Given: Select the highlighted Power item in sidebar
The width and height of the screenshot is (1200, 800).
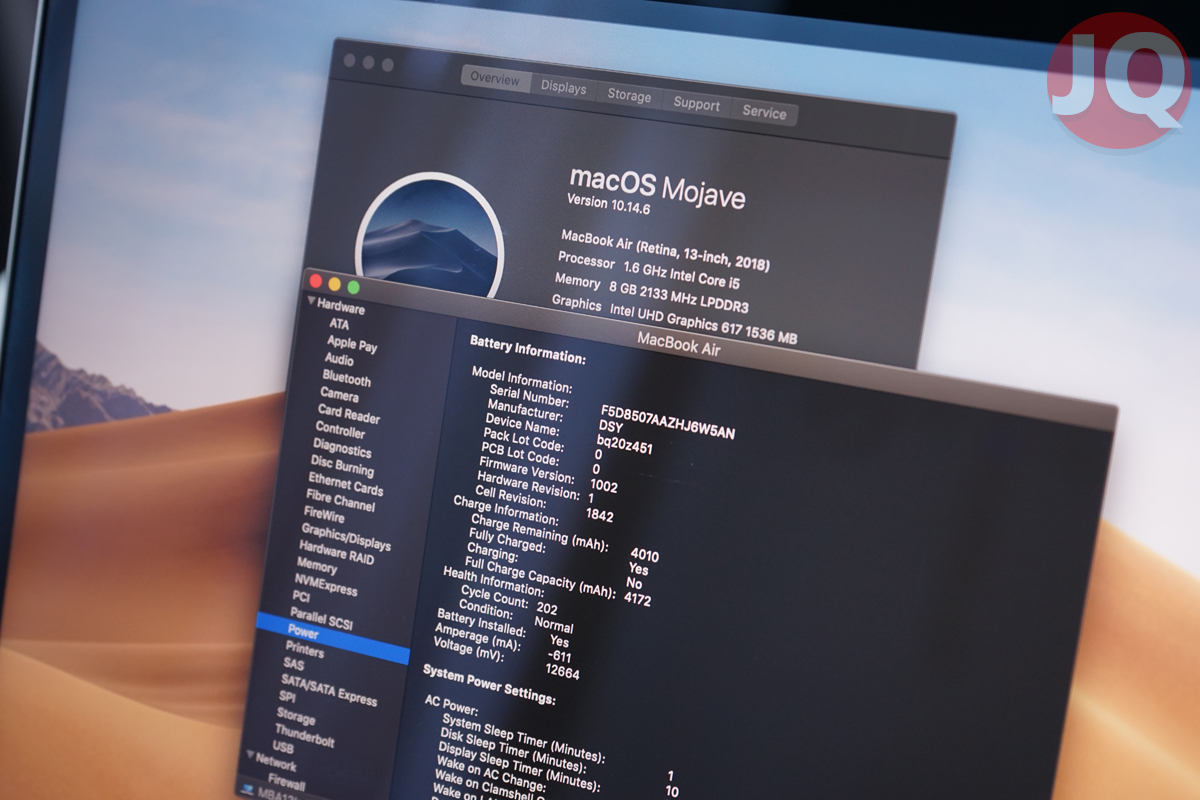Looking at the screenshot, I should 332,638.
